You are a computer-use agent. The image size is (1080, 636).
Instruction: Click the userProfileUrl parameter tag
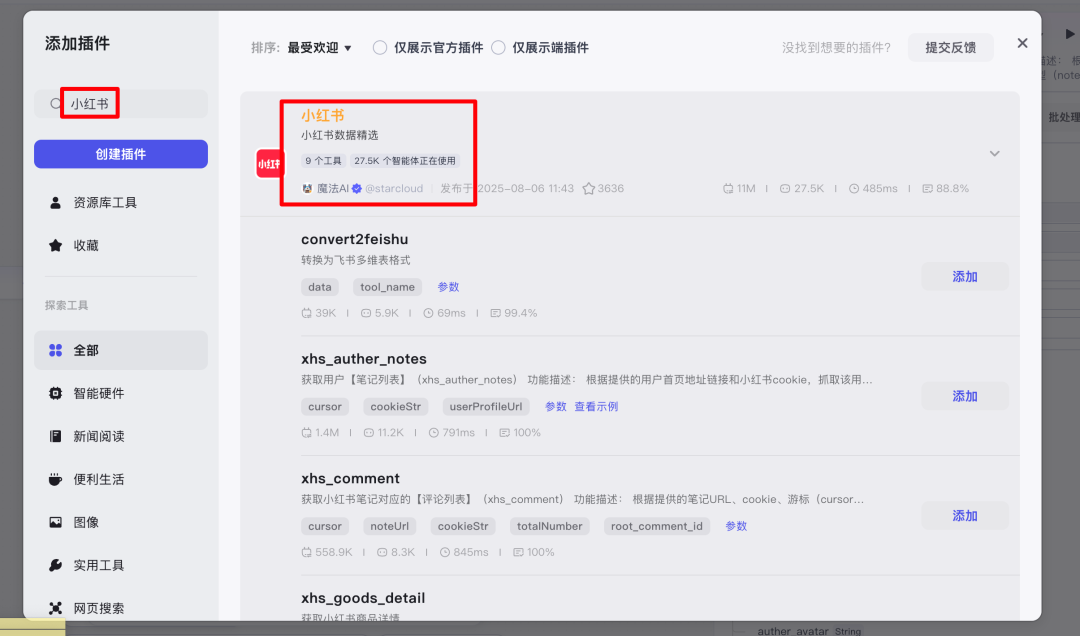pyautogui.click(x=486, y=407)
